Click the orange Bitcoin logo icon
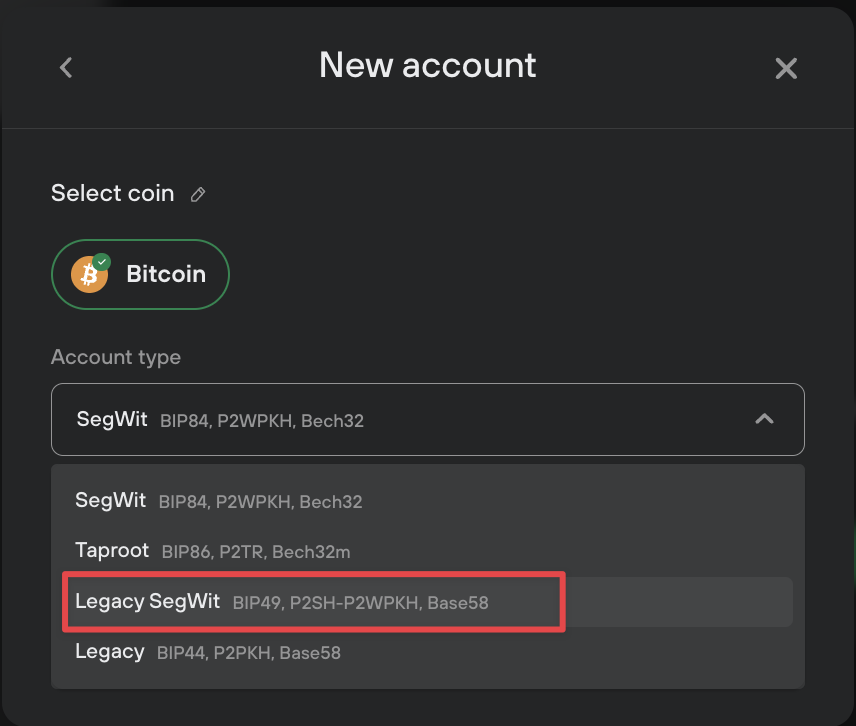 click(x=89, y=275)
